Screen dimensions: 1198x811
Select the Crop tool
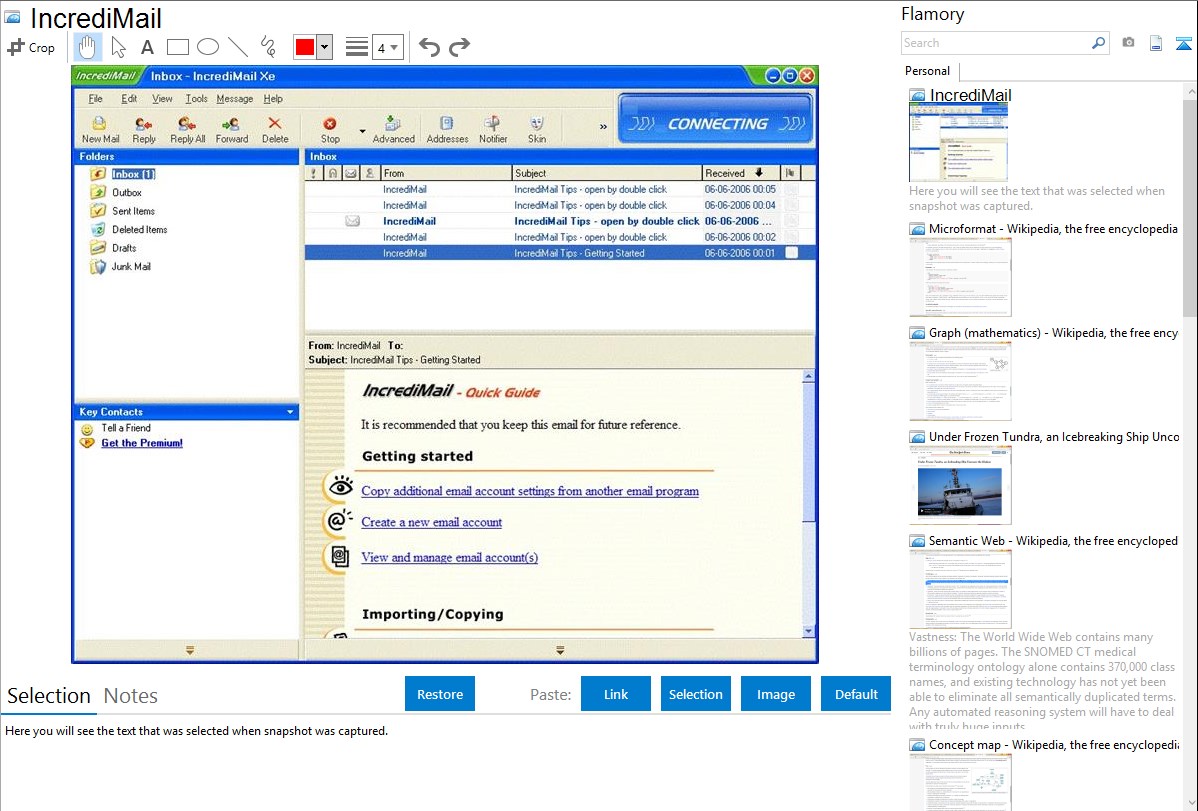point(31,47)
